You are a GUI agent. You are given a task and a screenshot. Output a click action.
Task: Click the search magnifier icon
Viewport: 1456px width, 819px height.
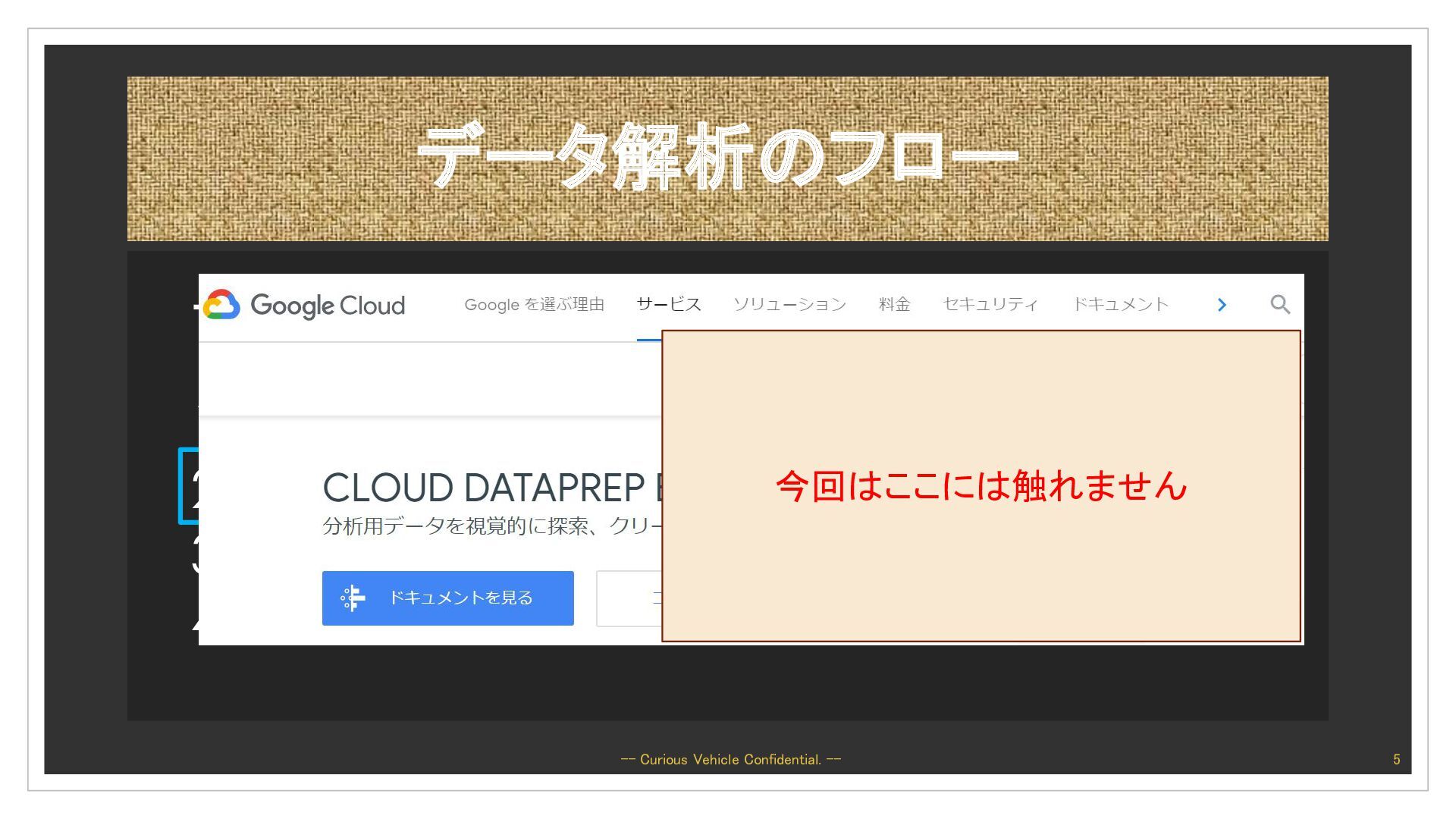click(x=1280, y=305)
